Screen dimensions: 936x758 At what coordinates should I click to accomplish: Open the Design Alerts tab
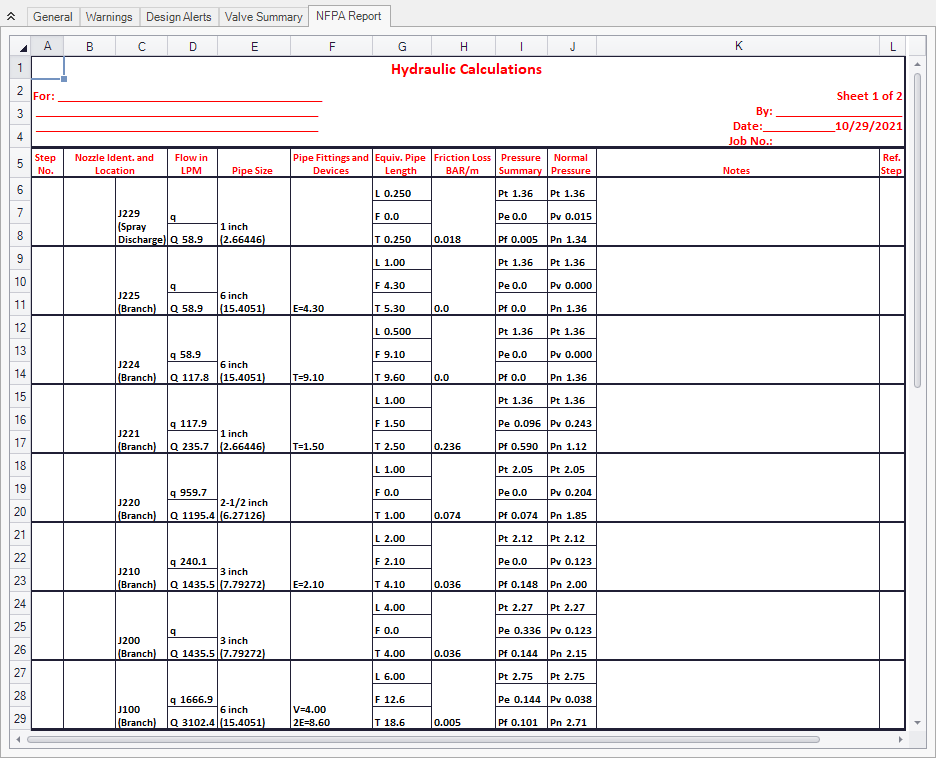[x=179, y=17]
